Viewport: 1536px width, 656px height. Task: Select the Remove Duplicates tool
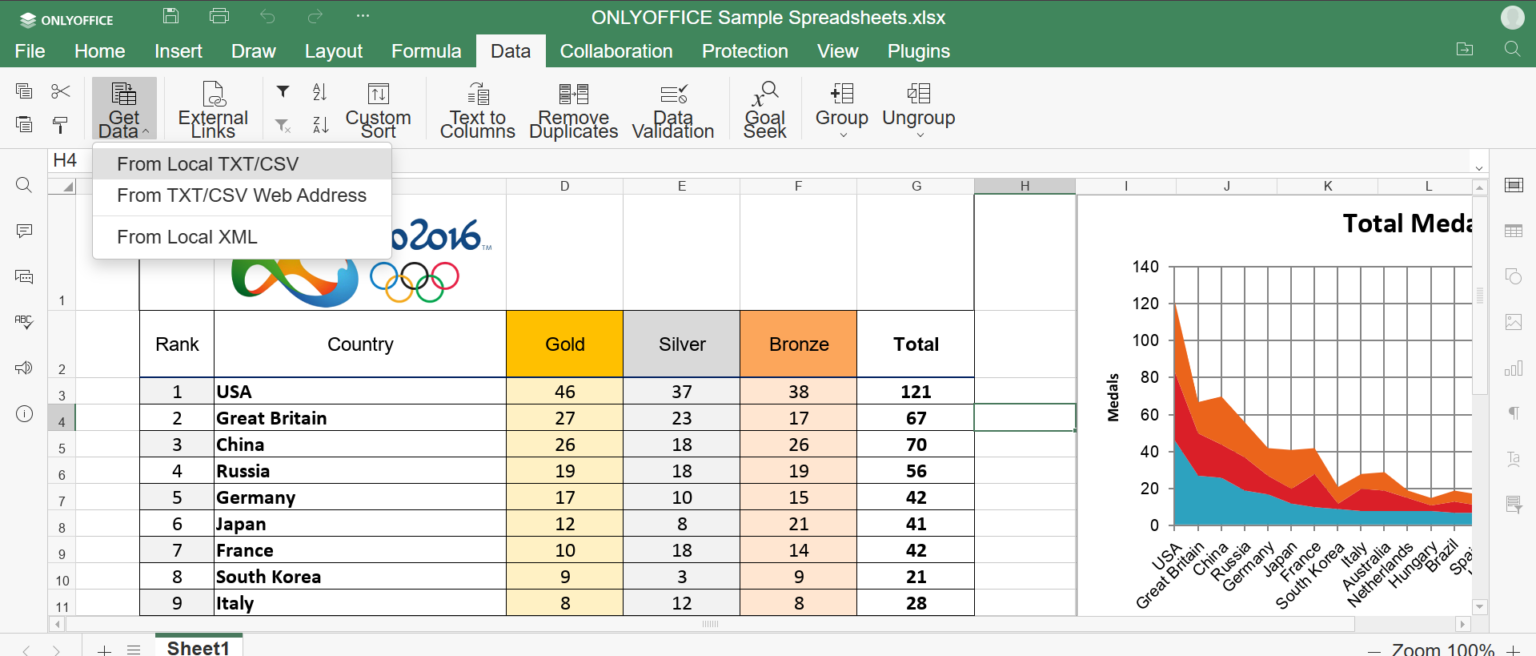(x=572, y=108)
